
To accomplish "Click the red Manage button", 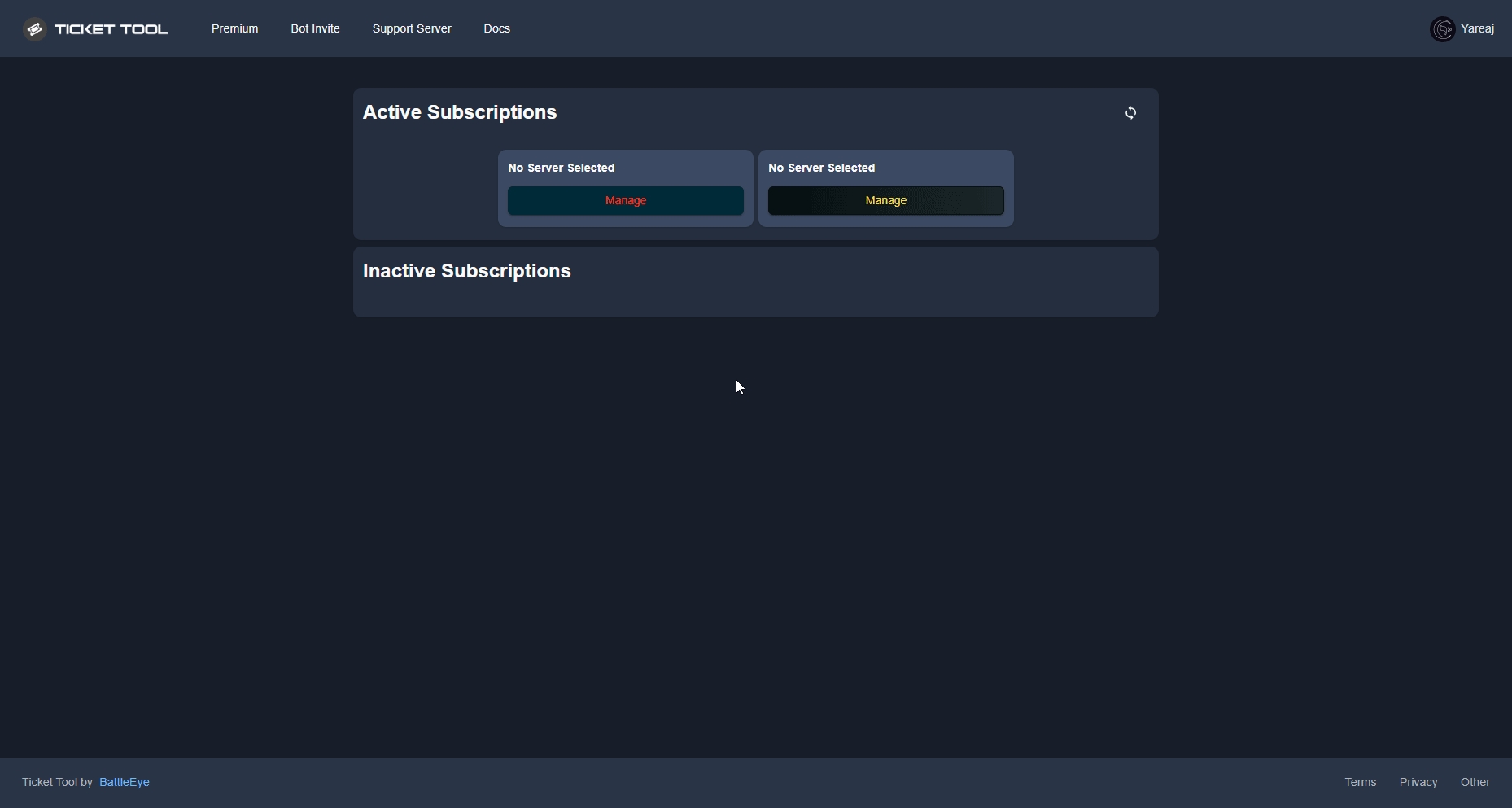I will point(626,201).
